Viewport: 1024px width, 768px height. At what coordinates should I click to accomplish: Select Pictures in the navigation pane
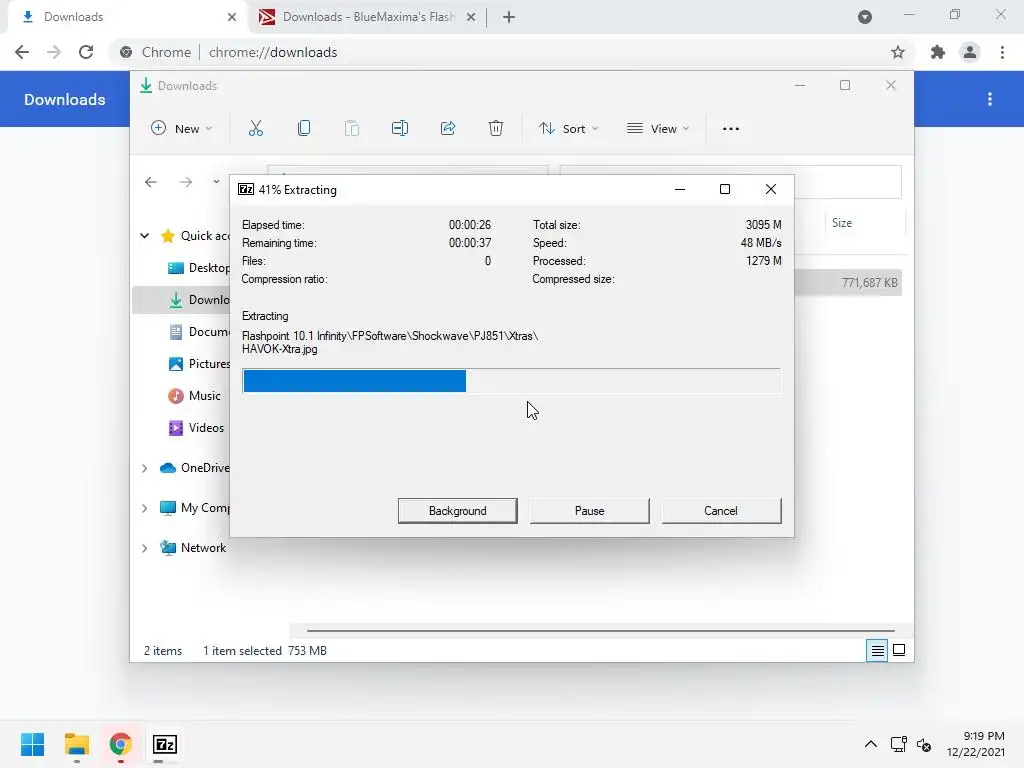point(199,364)
